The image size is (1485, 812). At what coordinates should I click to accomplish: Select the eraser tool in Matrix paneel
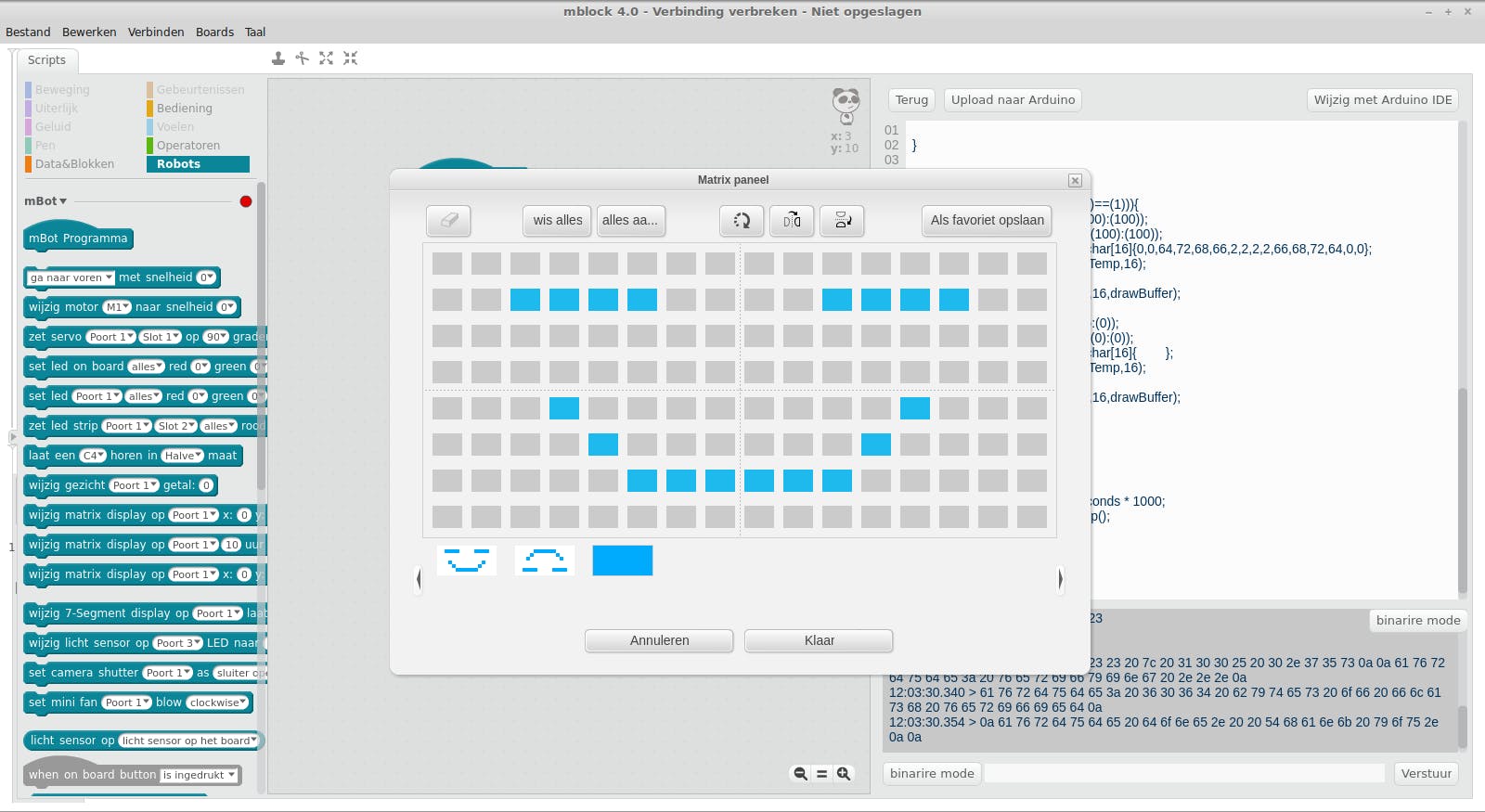click(x=448, y=221)
